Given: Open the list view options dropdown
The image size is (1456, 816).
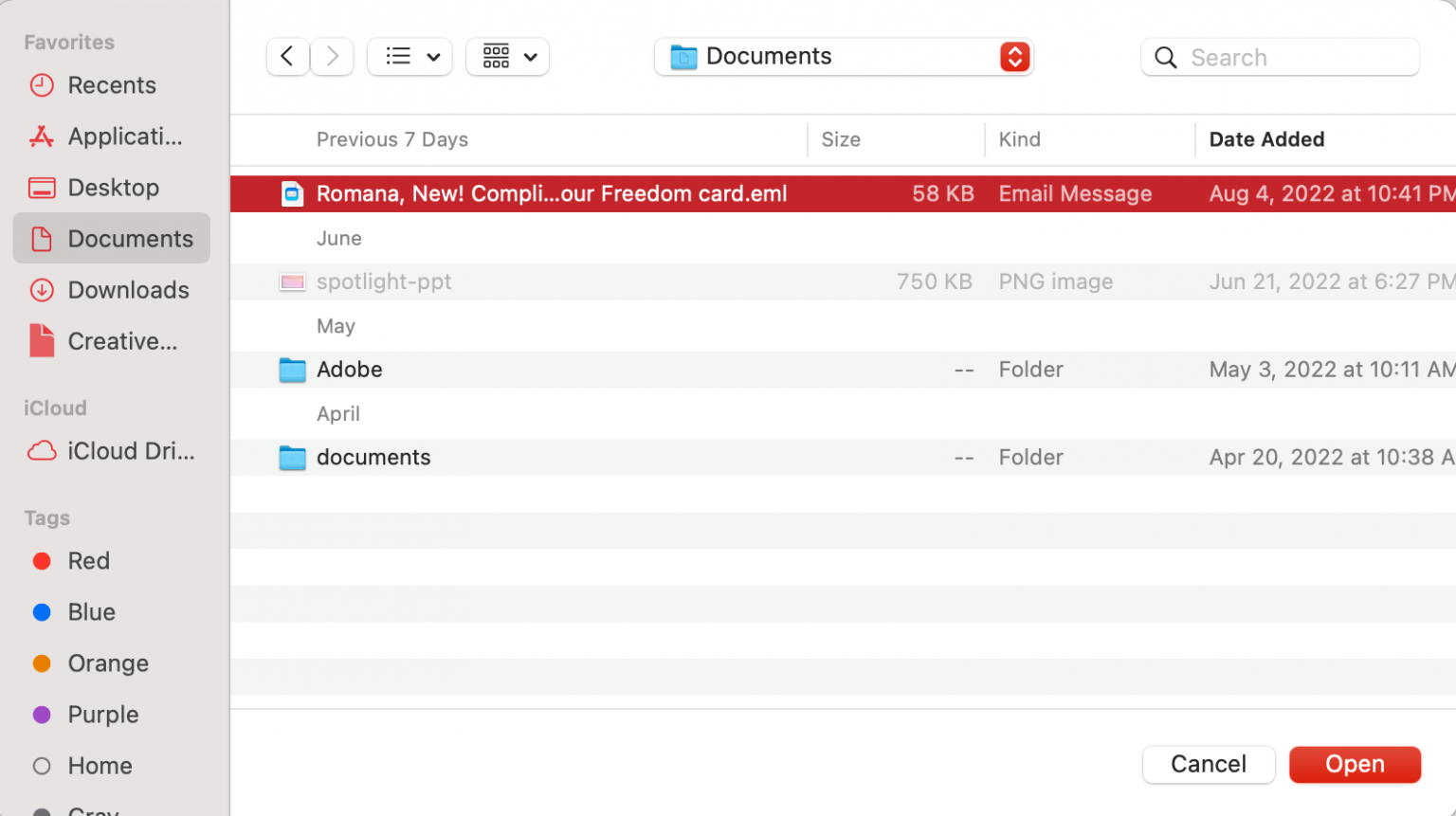Looking at the screenshot, I should [x=409, y=56].
